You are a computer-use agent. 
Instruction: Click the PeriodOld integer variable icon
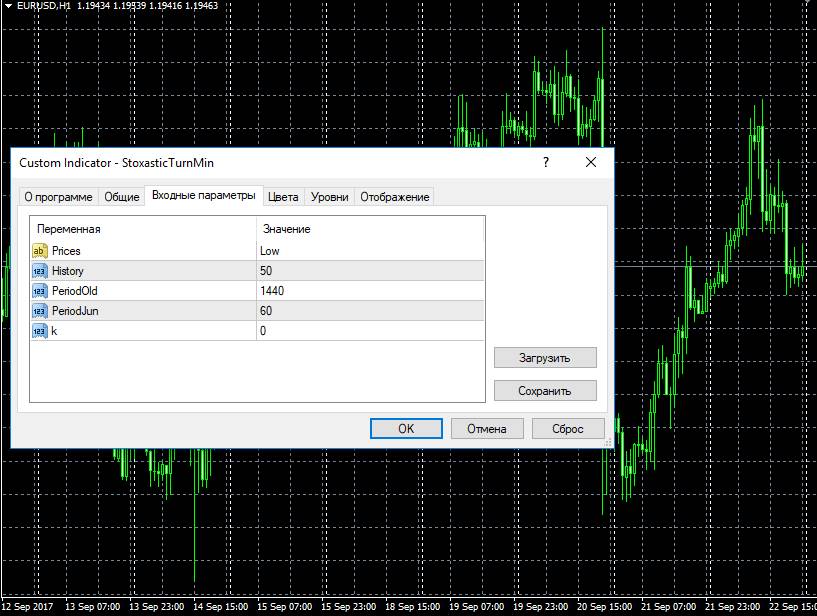[x=40, y=291]
